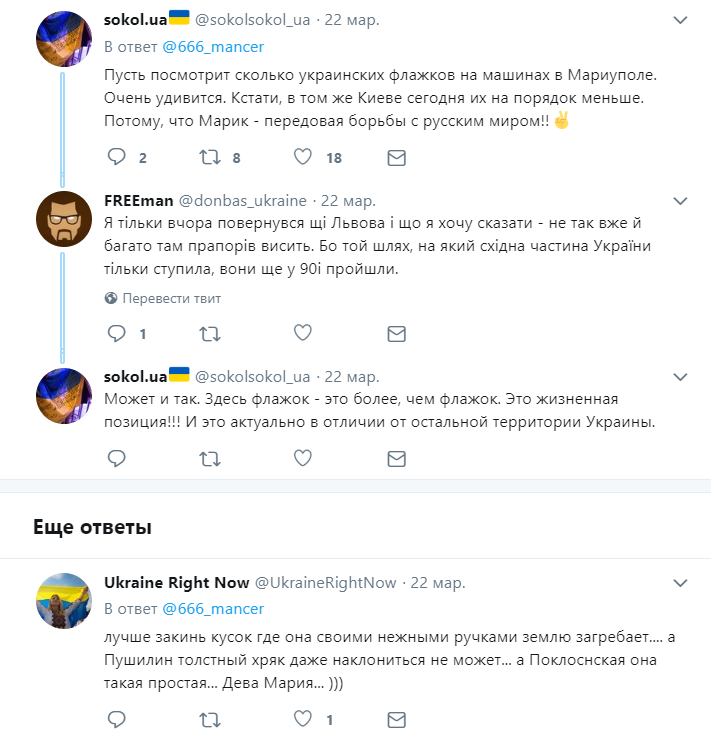
Task: Share FREEman's tweet by direct message
Action: pos(397,334)
